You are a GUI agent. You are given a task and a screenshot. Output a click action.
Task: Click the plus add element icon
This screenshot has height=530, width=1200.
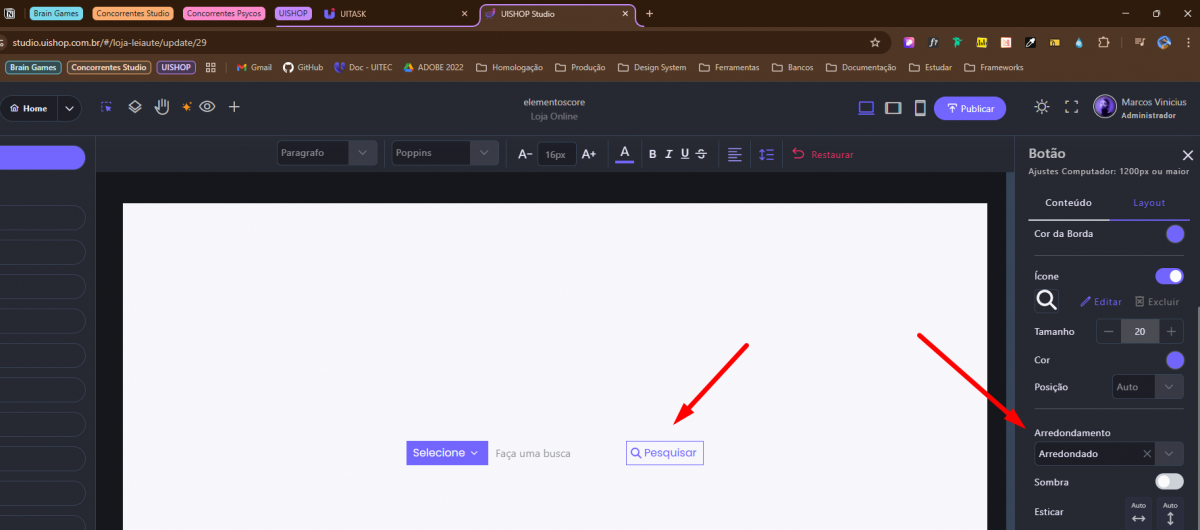coord(234,107)
